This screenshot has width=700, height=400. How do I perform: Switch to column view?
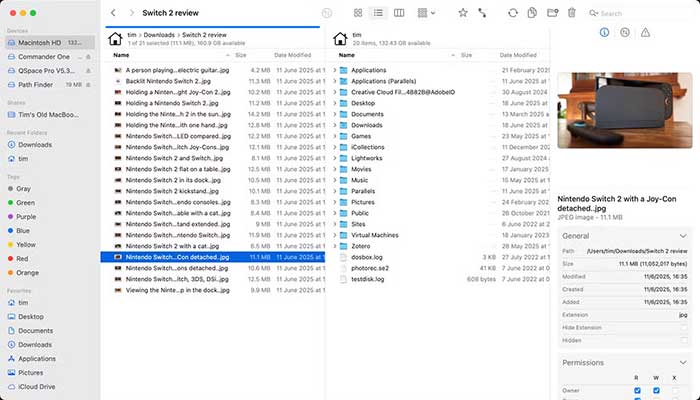(399, 13)
